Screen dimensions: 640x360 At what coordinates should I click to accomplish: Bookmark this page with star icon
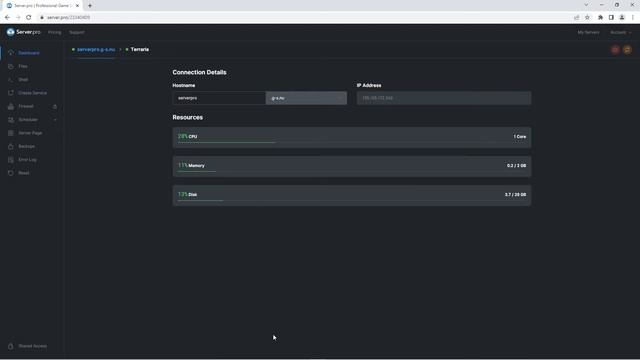tap(587, 18)
